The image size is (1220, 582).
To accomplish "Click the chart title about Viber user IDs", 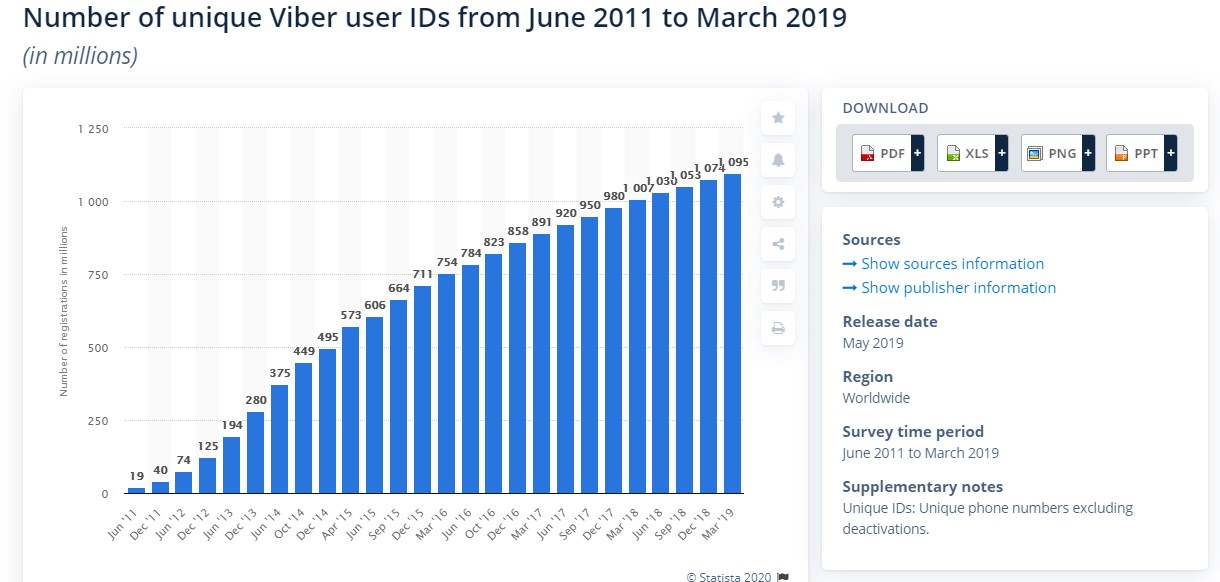I will pyautogui.click(x=435, y=19).
